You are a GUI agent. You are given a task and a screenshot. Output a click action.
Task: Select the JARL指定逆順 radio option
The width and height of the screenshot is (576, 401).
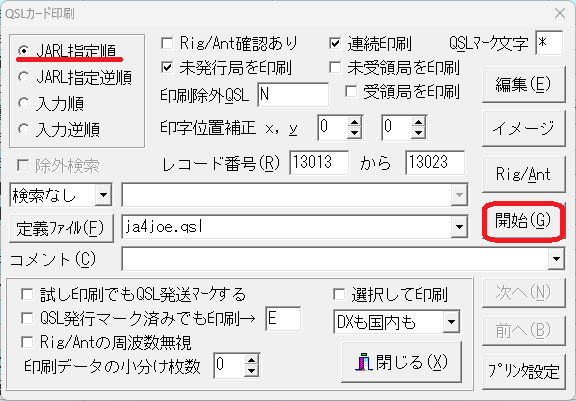pos(24,77)
